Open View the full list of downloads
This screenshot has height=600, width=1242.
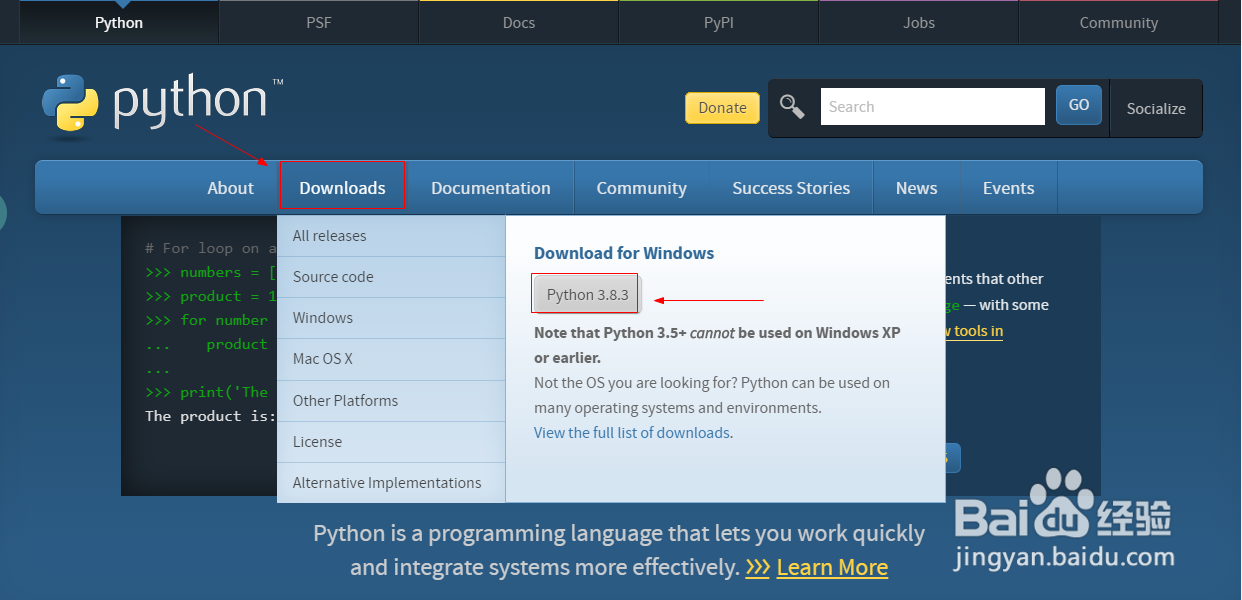point(631,433)
